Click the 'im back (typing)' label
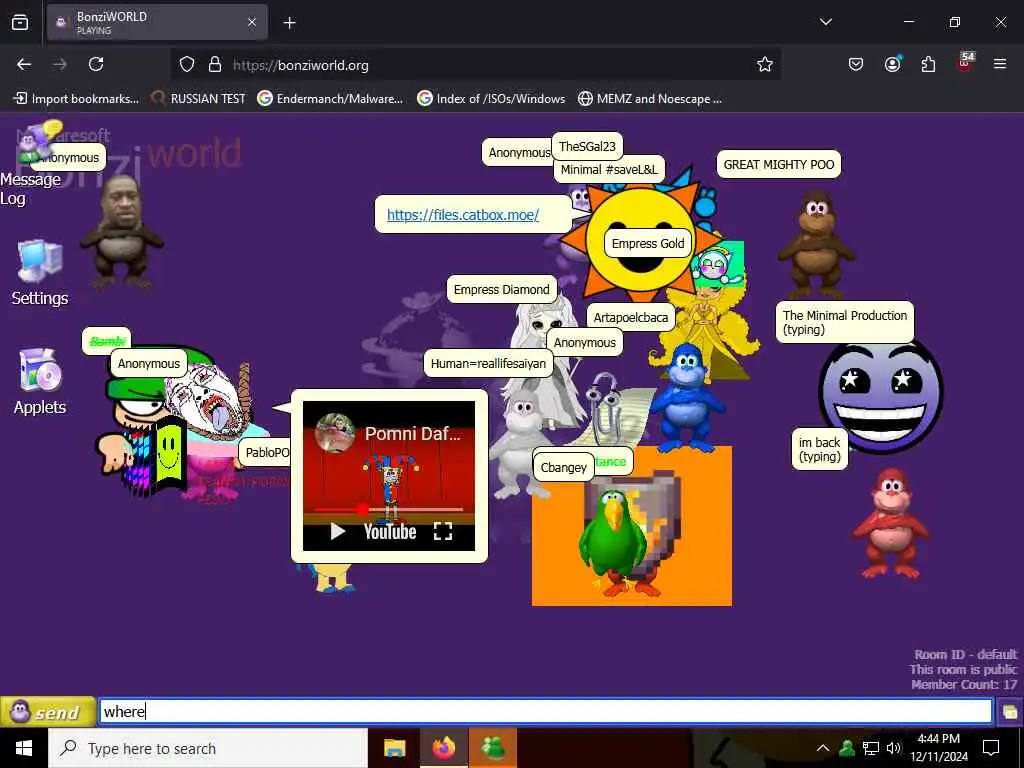This screenshot has height=768, width=1024. pyautogui.click(x=820, y=449)
